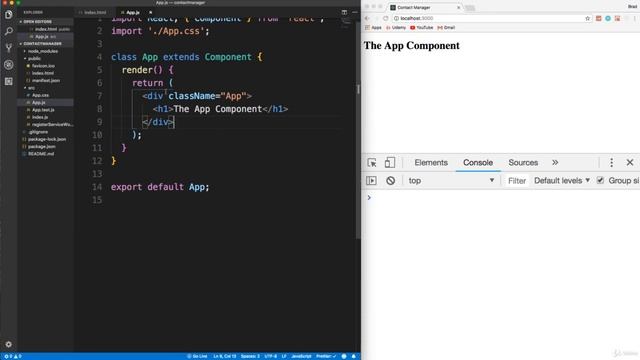Viewport: 640px width, 360px height.
Task: Reload the localhost page
Action: [x=385, y=18]
